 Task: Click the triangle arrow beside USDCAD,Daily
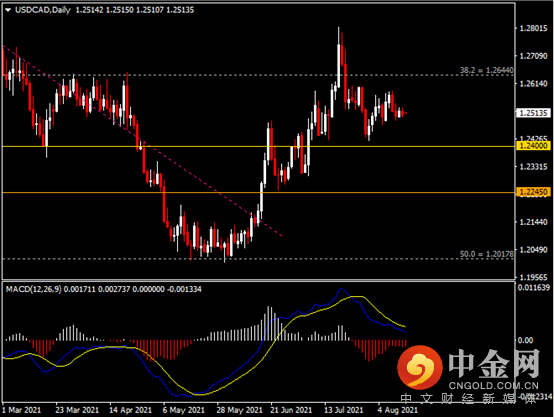point(8,10)
